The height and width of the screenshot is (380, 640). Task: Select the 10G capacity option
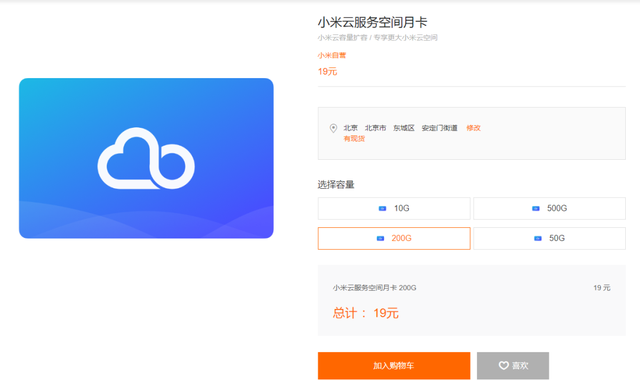click(x=394, y=208)
